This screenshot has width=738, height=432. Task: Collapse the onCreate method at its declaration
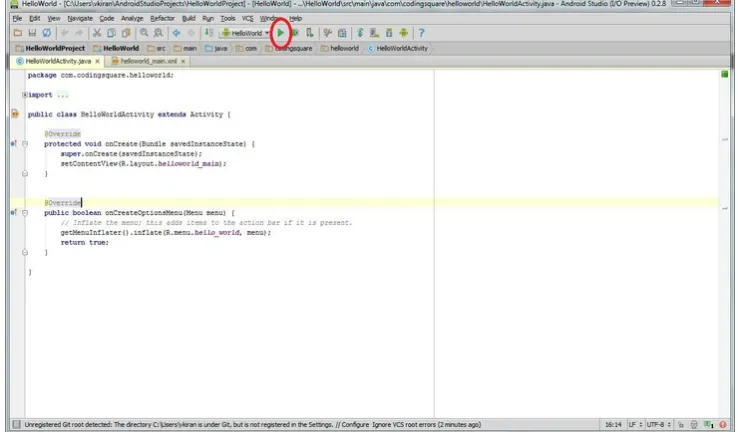[25, 144]
